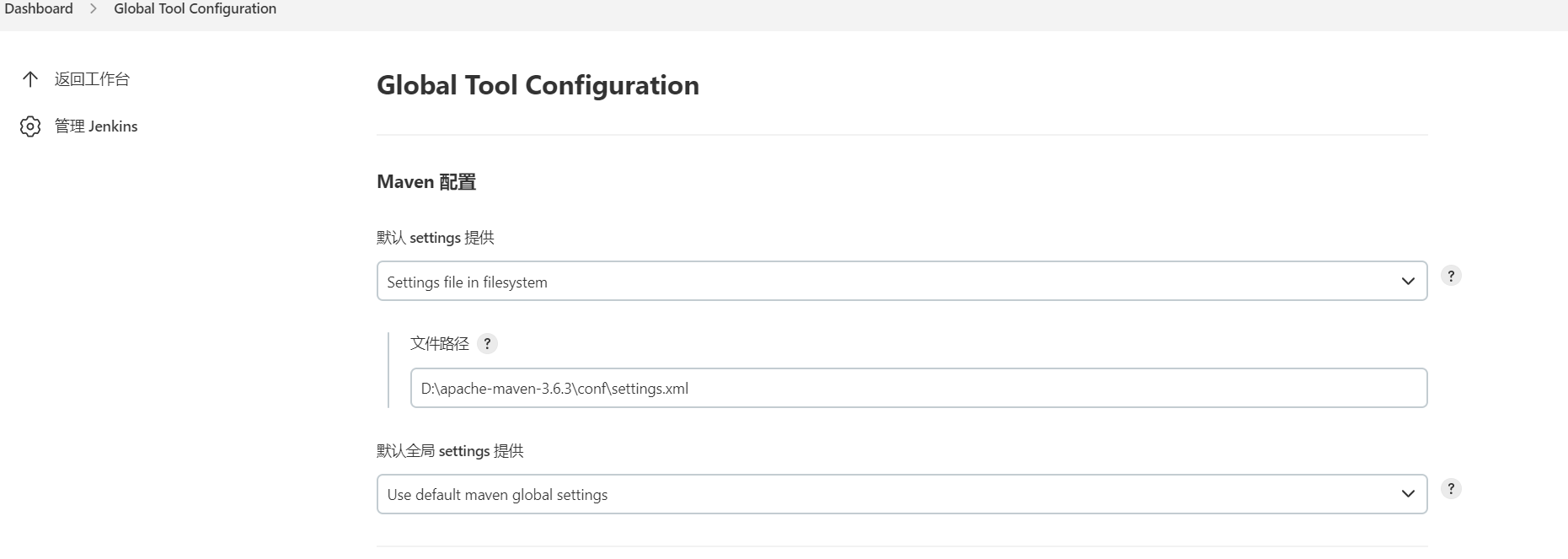Click the 返回工作台 sidebar link text
Screen dimensions: 1568x559
92,79
